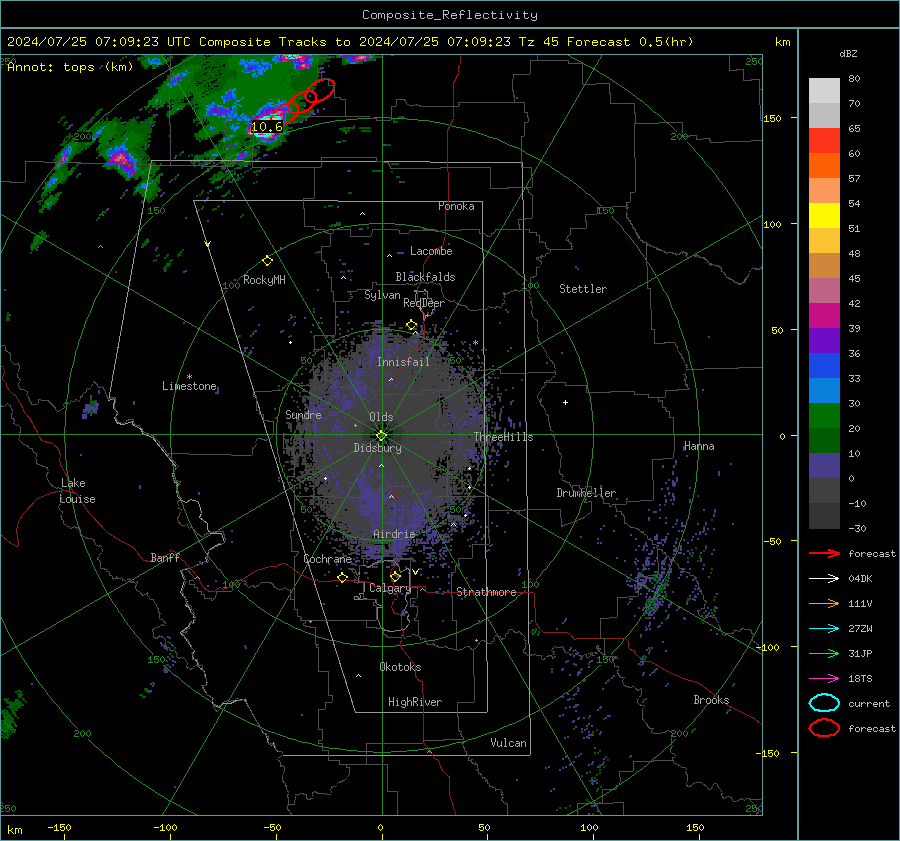900x841 pixels.
Task: Click the Blackfalds label
Action: click(x=425, y=277)
